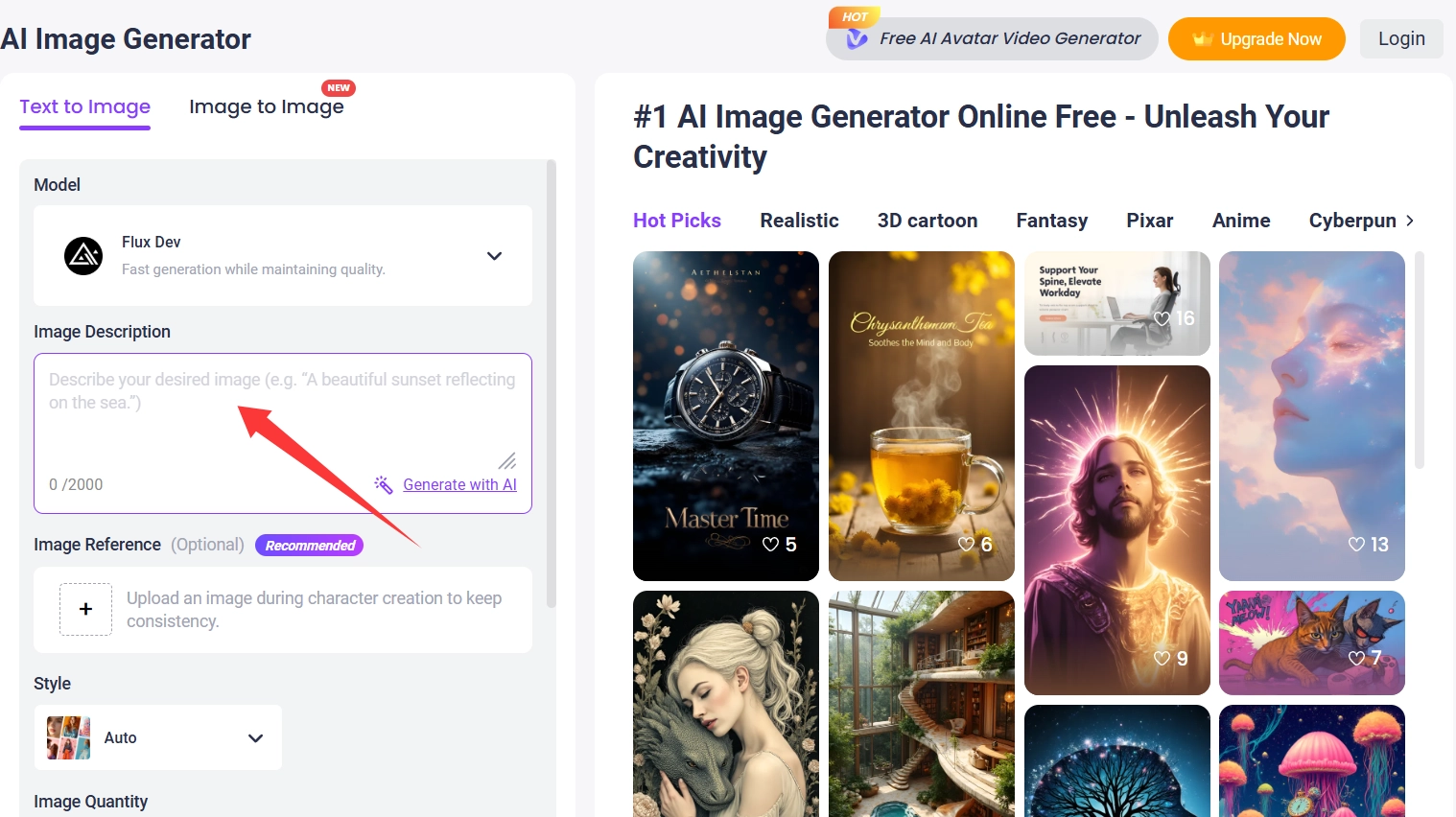
Task: Open the Style dropdown set to Auto
Action: 254,737
